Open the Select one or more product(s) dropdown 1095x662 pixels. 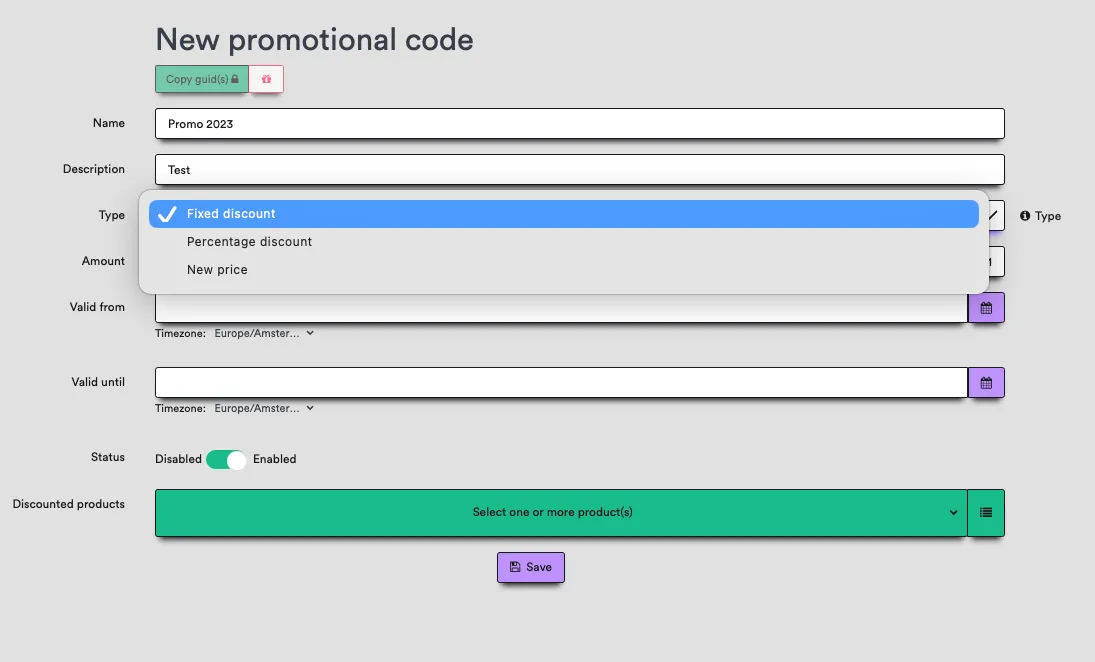(x=560, y=512)
